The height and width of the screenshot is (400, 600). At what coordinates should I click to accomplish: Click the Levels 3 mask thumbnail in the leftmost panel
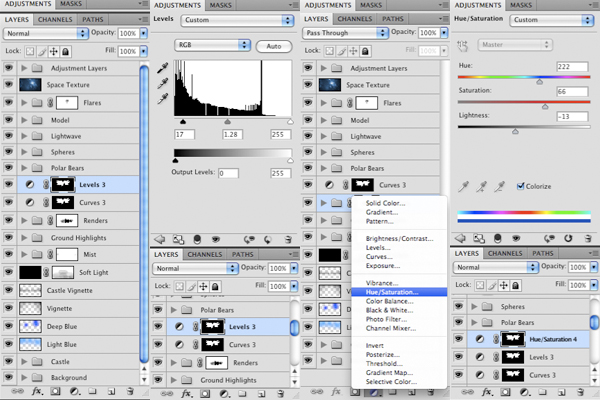(63, 184)
